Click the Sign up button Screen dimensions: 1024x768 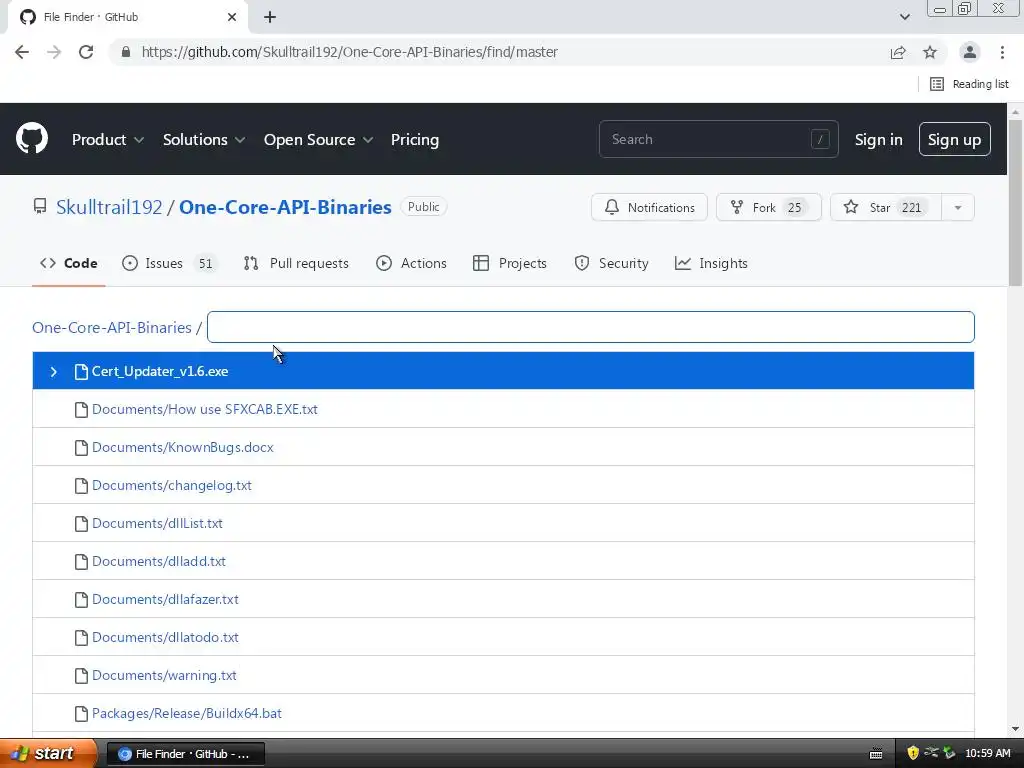tap(954, 139)
